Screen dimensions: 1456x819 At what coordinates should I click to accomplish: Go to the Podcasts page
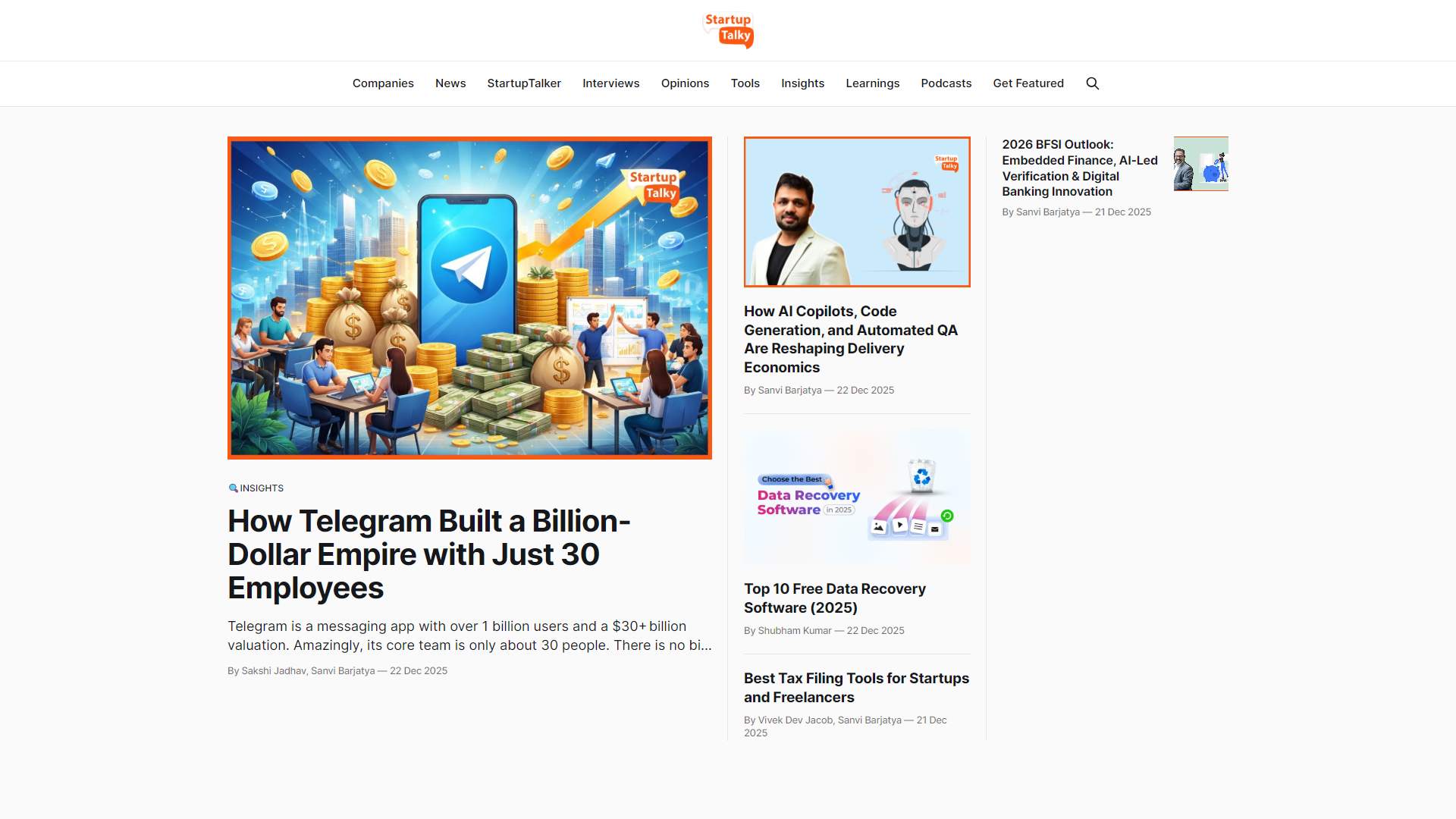[x=946, y=83]
